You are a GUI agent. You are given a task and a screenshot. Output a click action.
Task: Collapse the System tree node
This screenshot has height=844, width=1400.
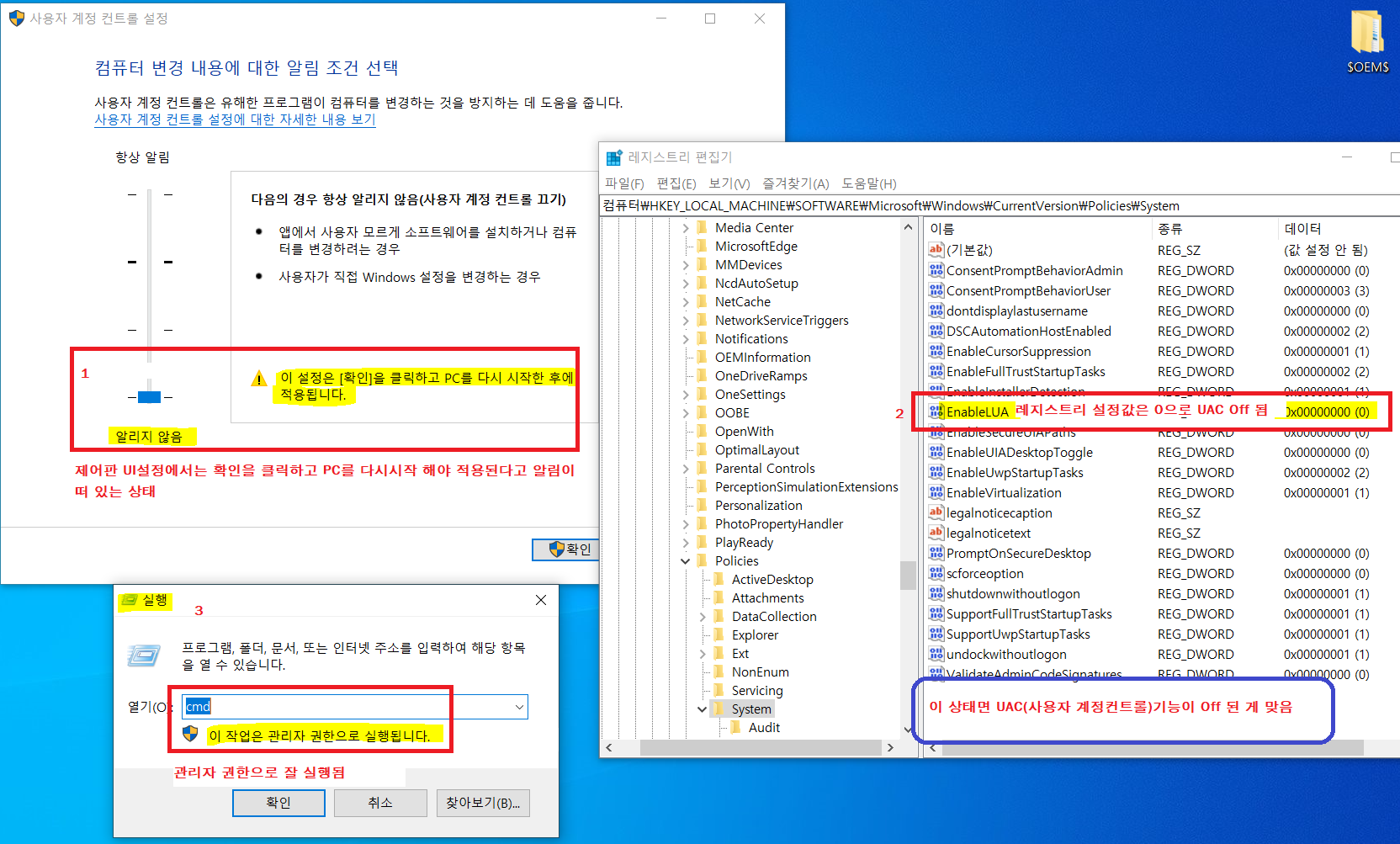click(x=702, y=709)
